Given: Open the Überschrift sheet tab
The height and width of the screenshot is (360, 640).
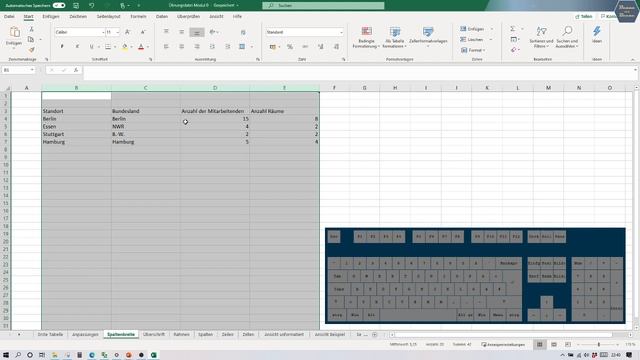Looking at the screenshot, I should click(x=154, y=334).
